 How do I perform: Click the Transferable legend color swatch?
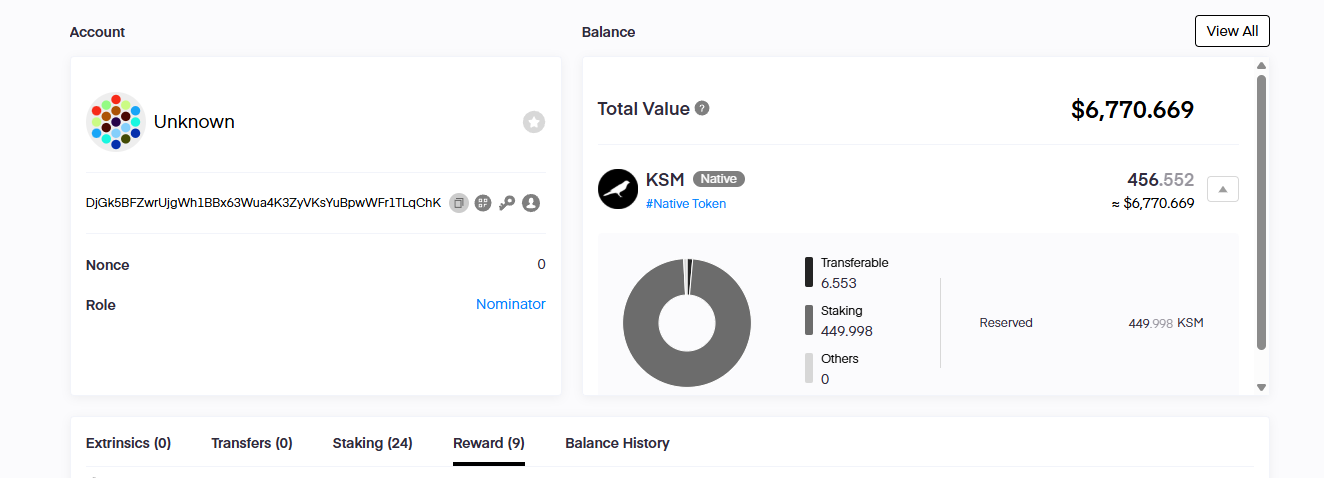coord(809,272)
